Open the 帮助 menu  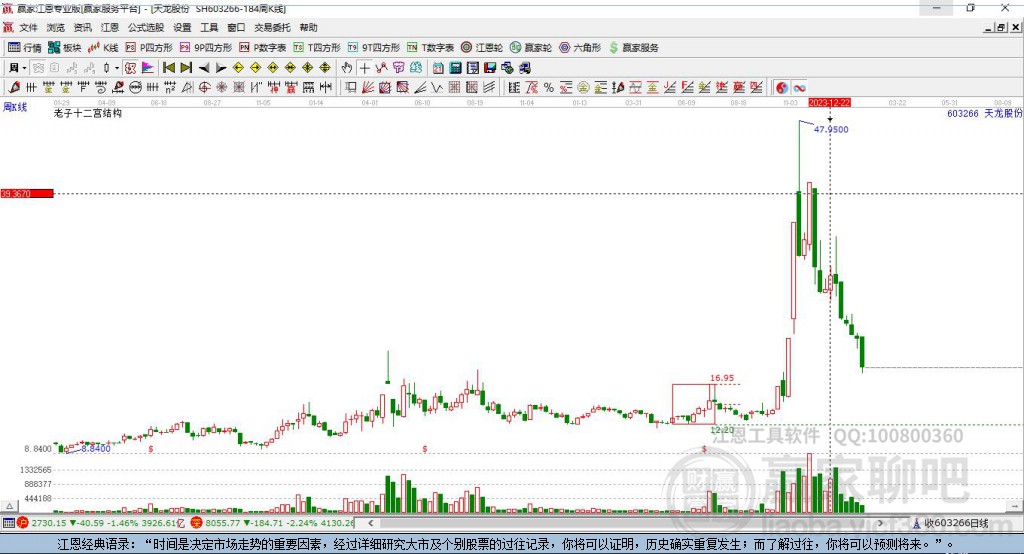(x=308, y=27)
